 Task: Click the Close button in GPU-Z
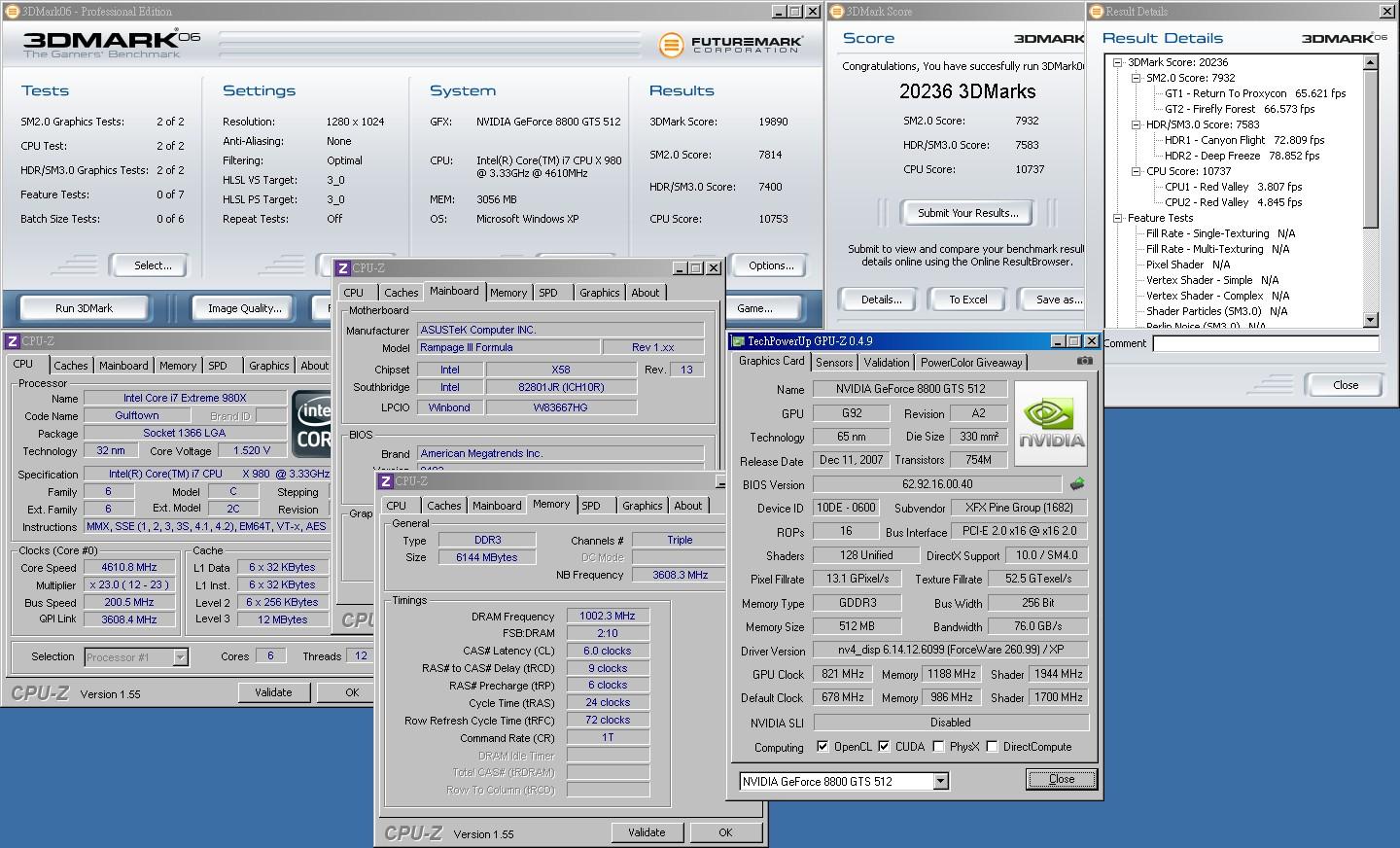click(1062, 779)
